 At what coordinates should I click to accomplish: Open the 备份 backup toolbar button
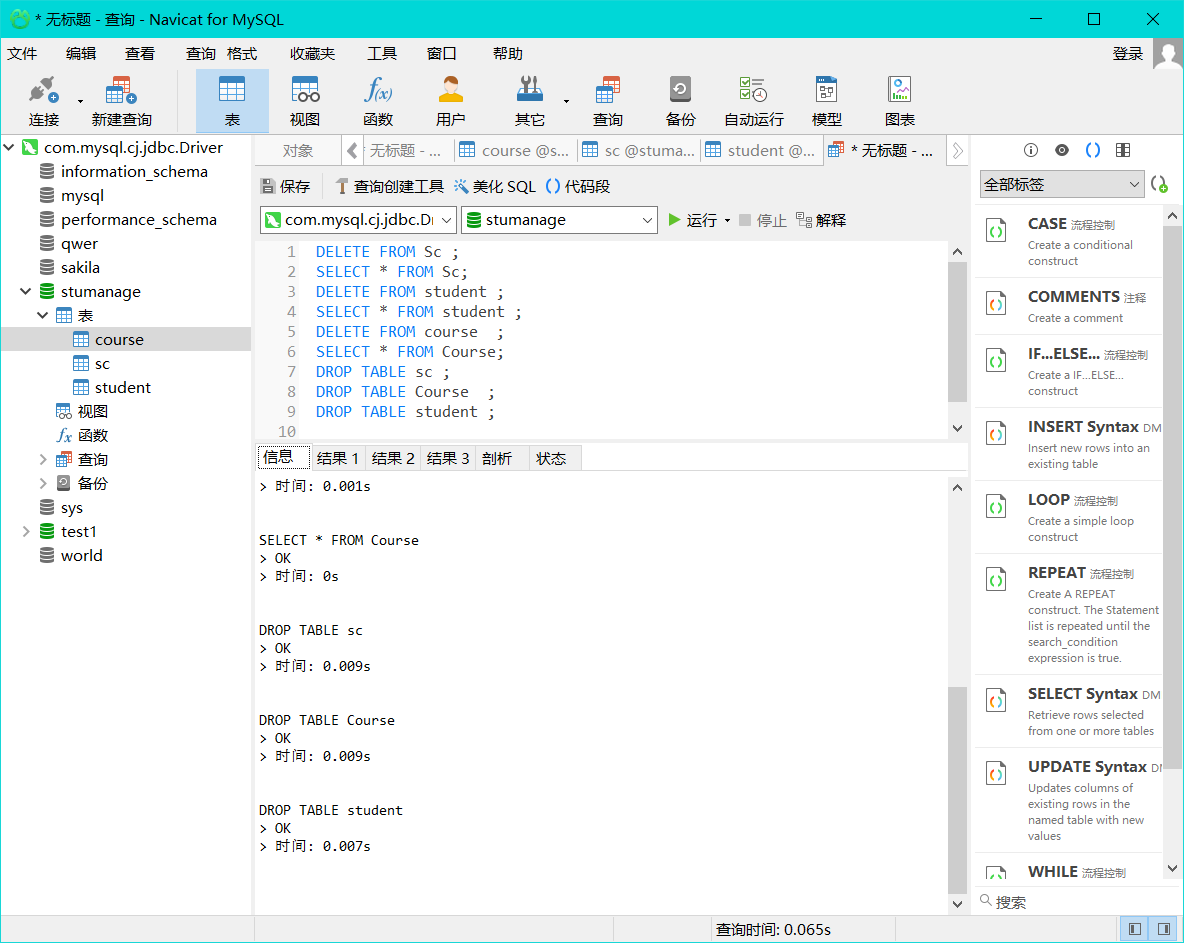pos(680,101)
